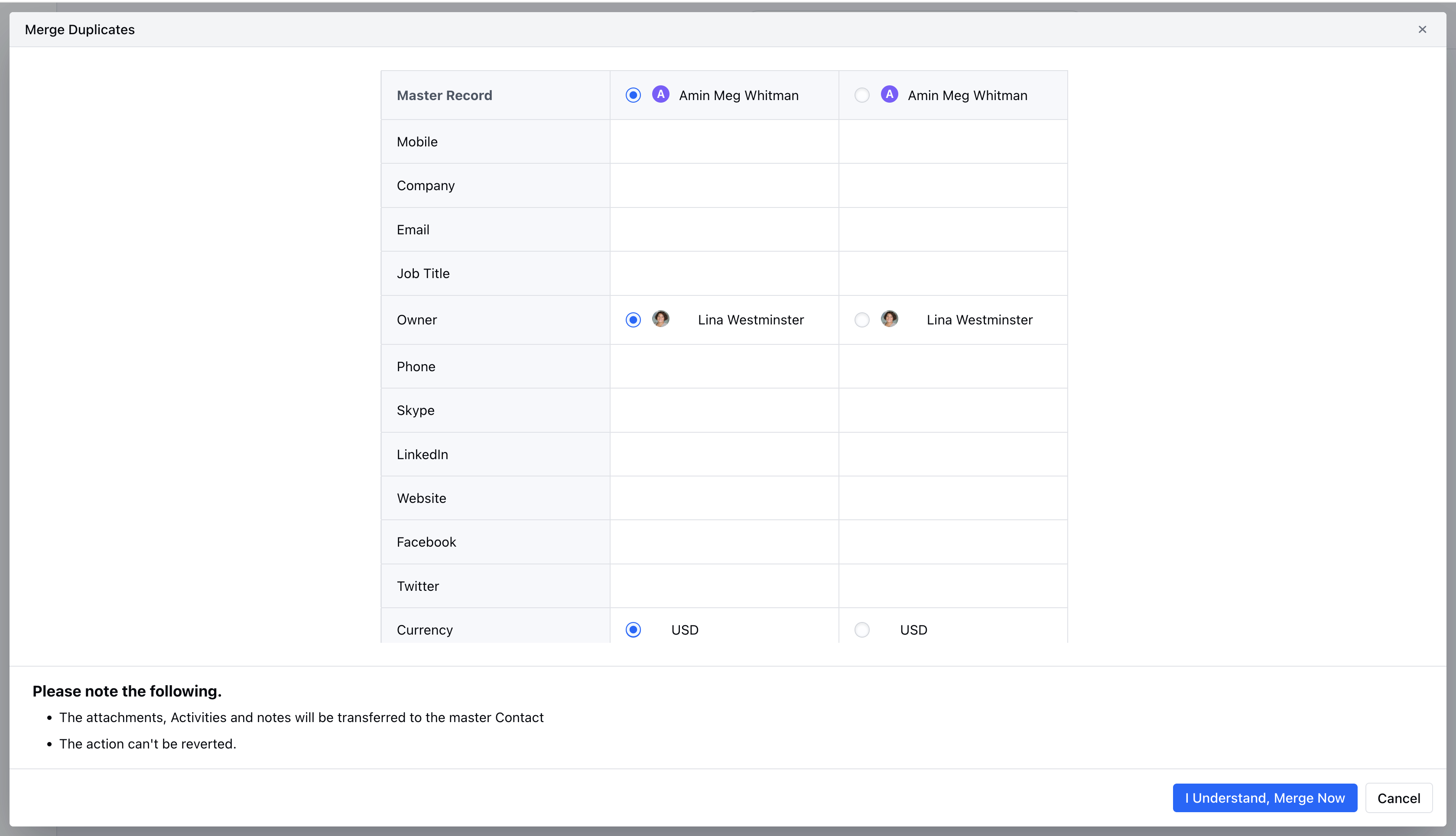Select first Amin Meg Whitman as master record
Screen dimensions: 1456x836
point(633,95)
